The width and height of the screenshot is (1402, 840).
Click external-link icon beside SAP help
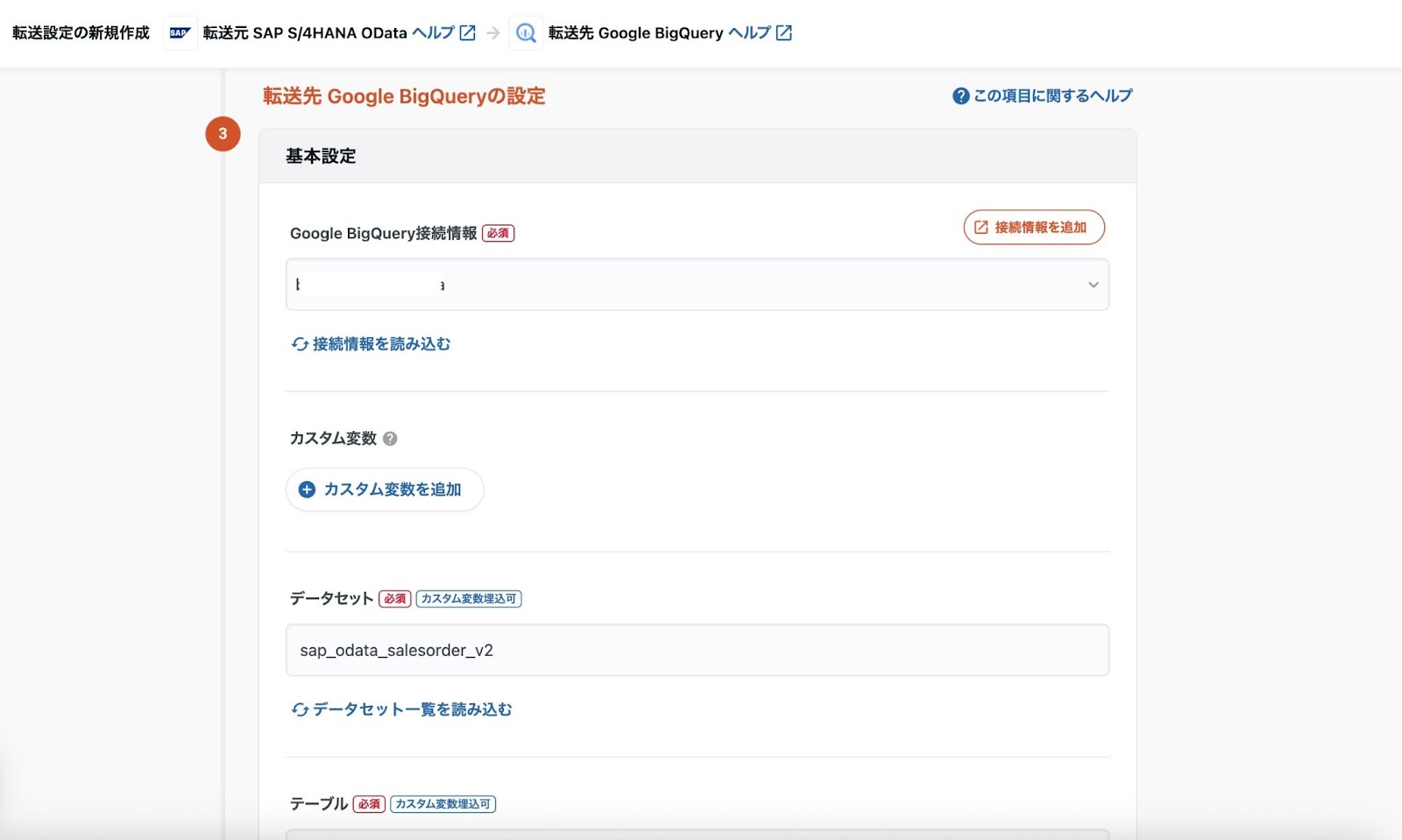click(x=468, y=32)
